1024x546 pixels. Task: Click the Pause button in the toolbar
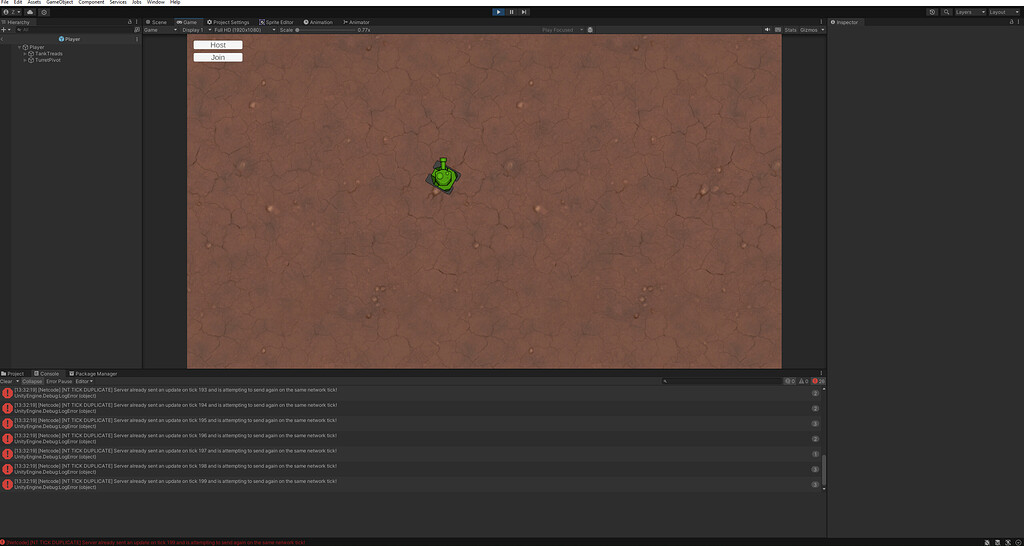512,12
